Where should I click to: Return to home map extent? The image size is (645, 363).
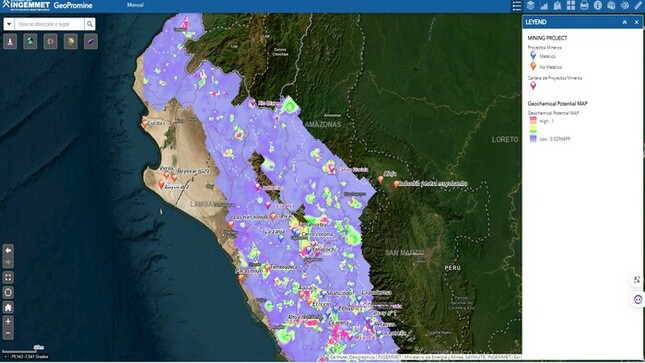8,307
